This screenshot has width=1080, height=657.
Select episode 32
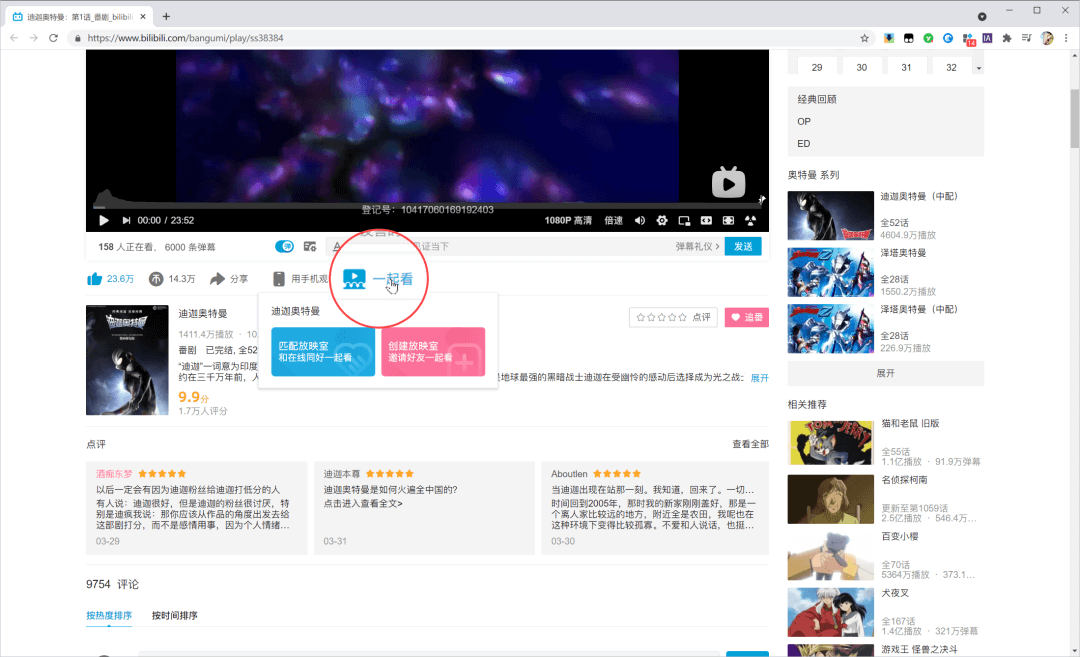pos(951,67)
